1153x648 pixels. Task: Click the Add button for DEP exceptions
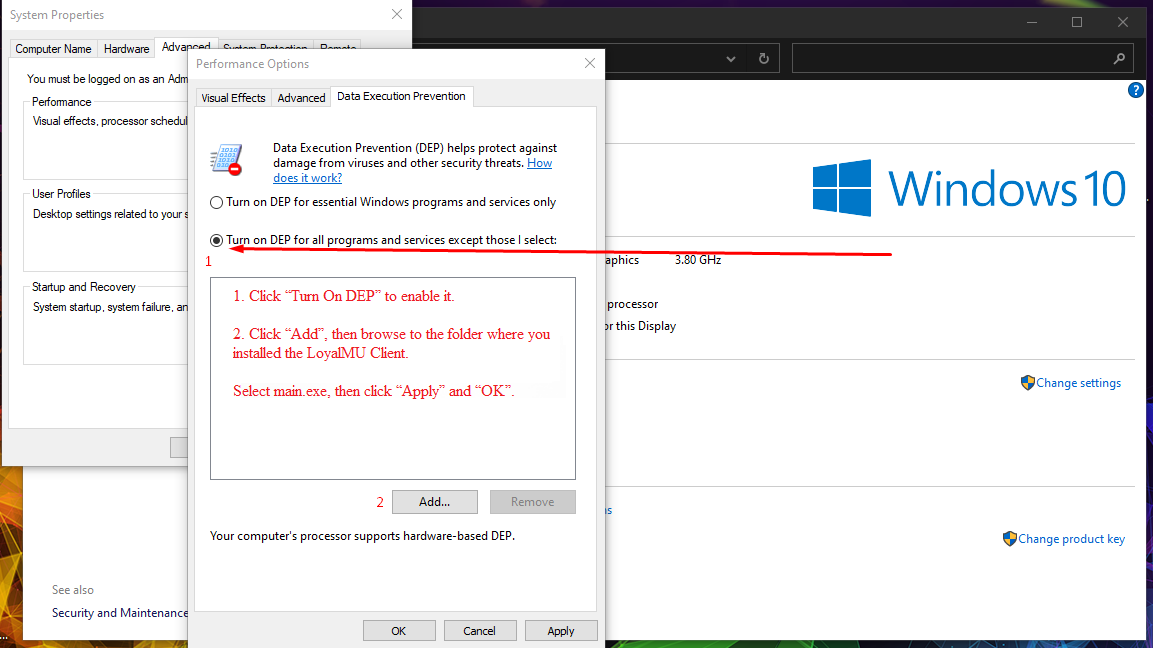[x=434, y=501]
